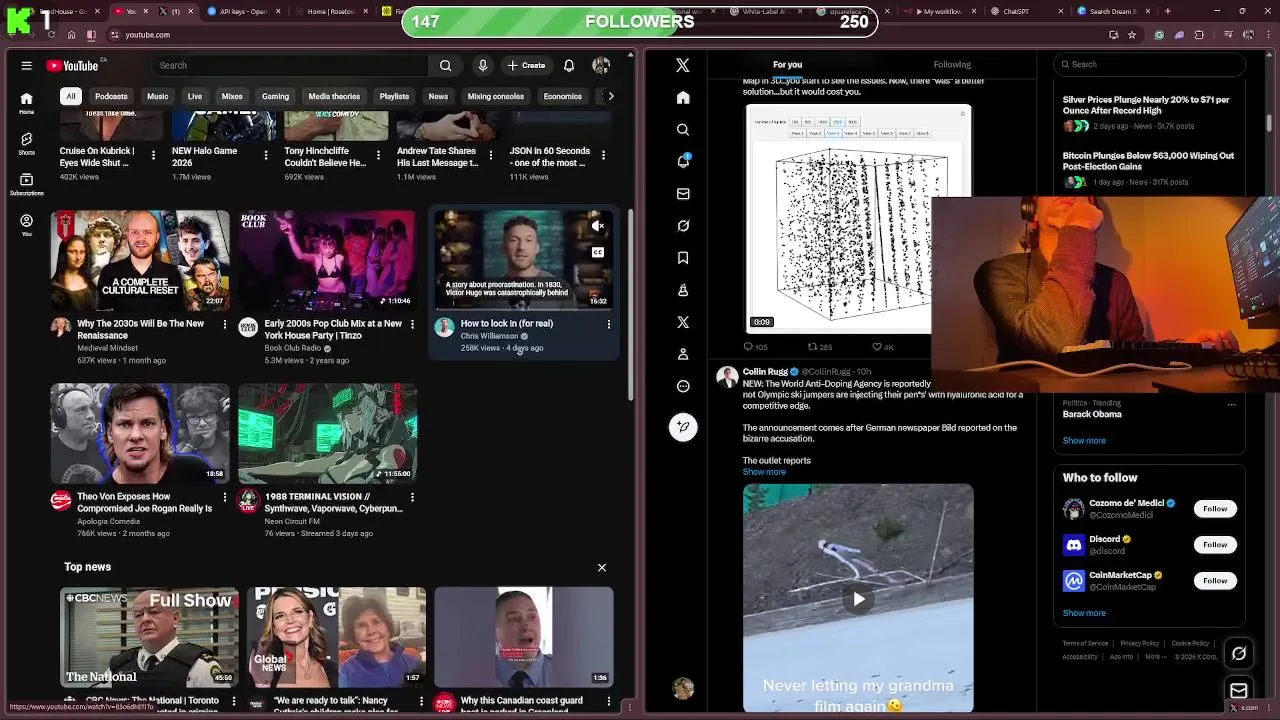This screenshot has height=720, width=1280.
Task: Reply to the 3D map post
Action: coord(755,347)
